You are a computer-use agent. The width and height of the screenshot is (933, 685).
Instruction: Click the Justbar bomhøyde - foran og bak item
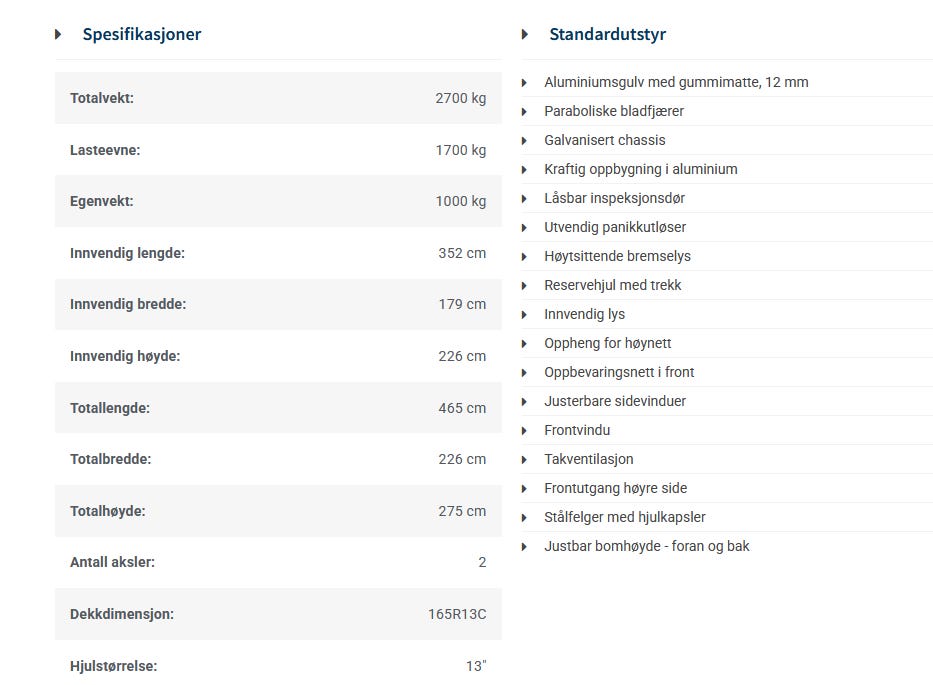coord(646,547)
